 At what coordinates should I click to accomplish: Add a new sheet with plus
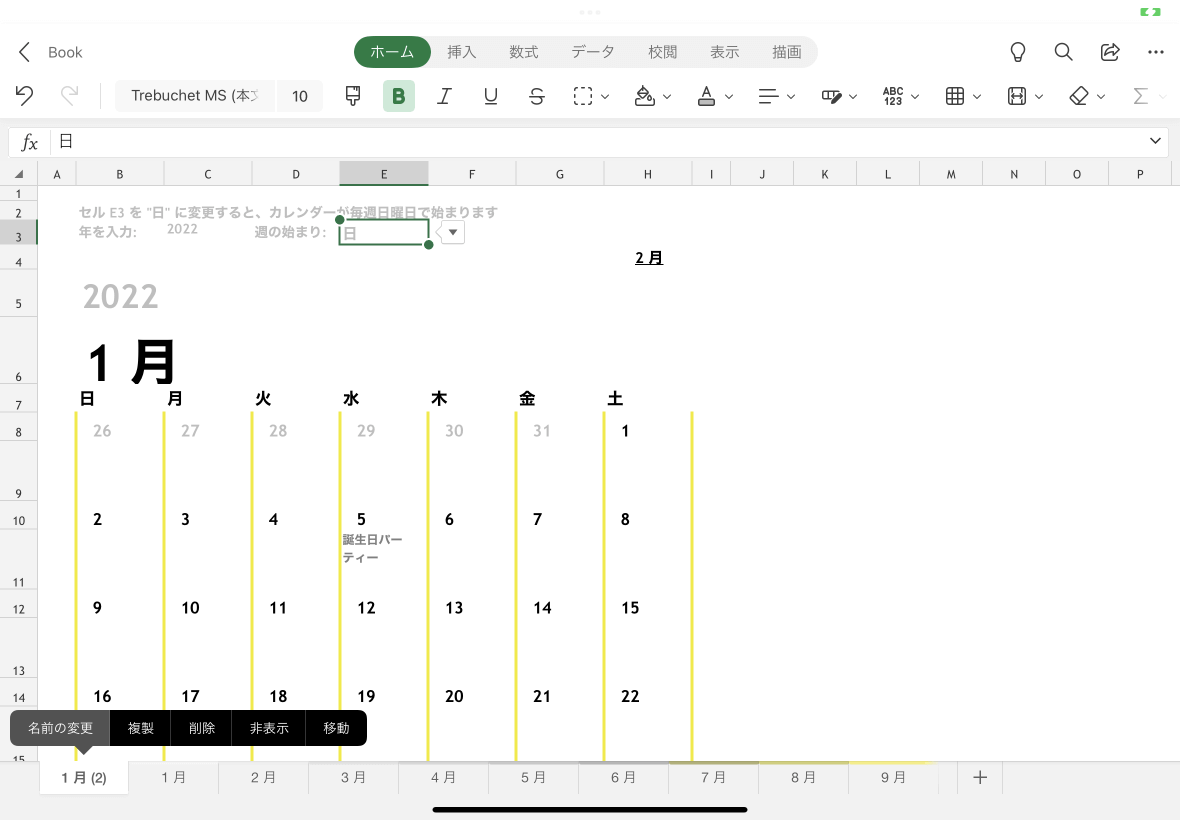pyautogui.click(x=980, y=778)
